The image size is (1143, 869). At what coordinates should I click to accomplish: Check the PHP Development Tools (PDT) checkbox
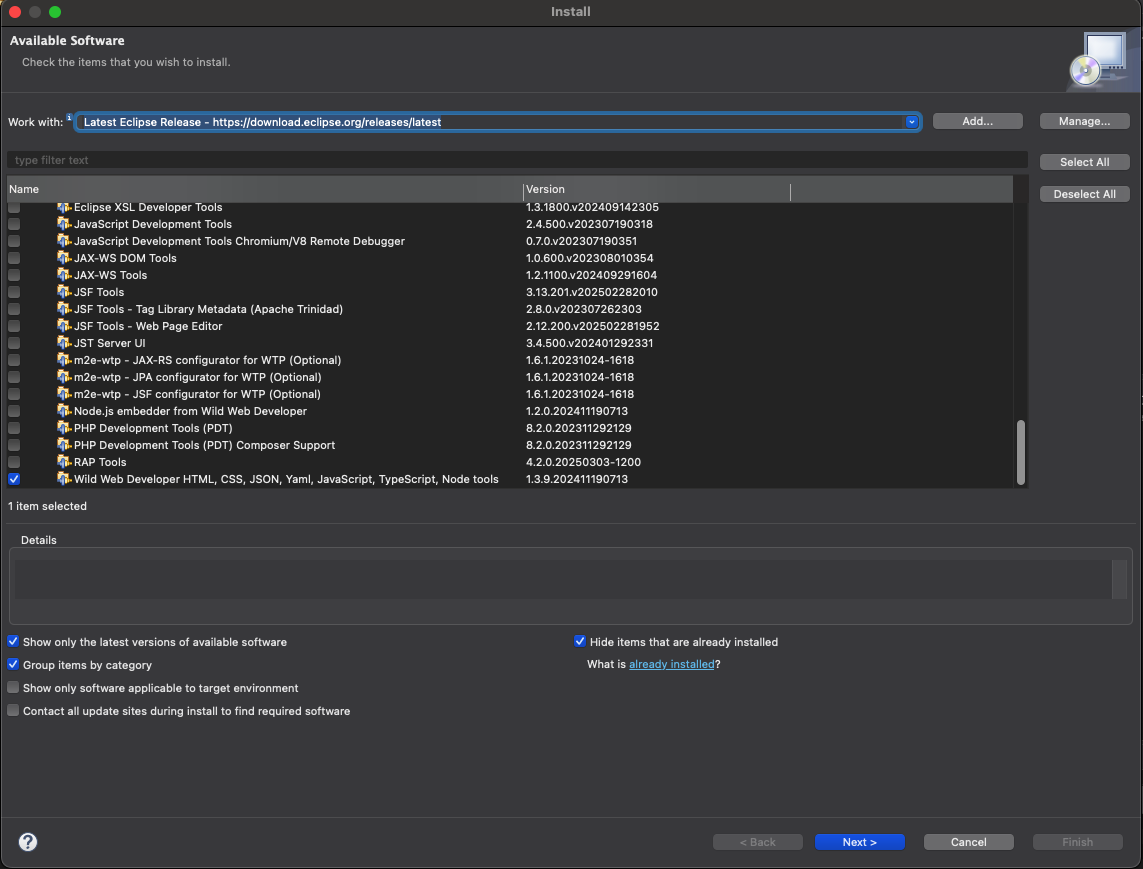coord(14,429)
